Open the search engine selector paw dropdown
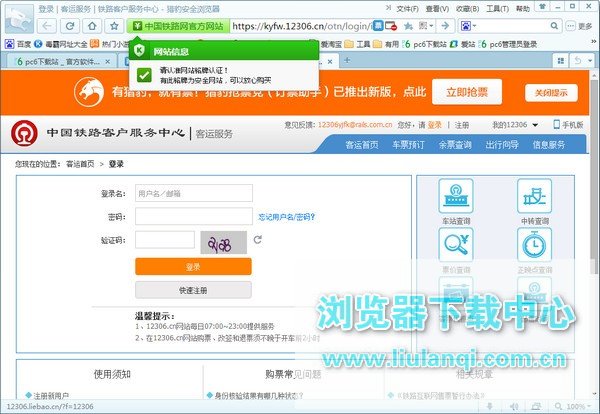 (469, 26)
